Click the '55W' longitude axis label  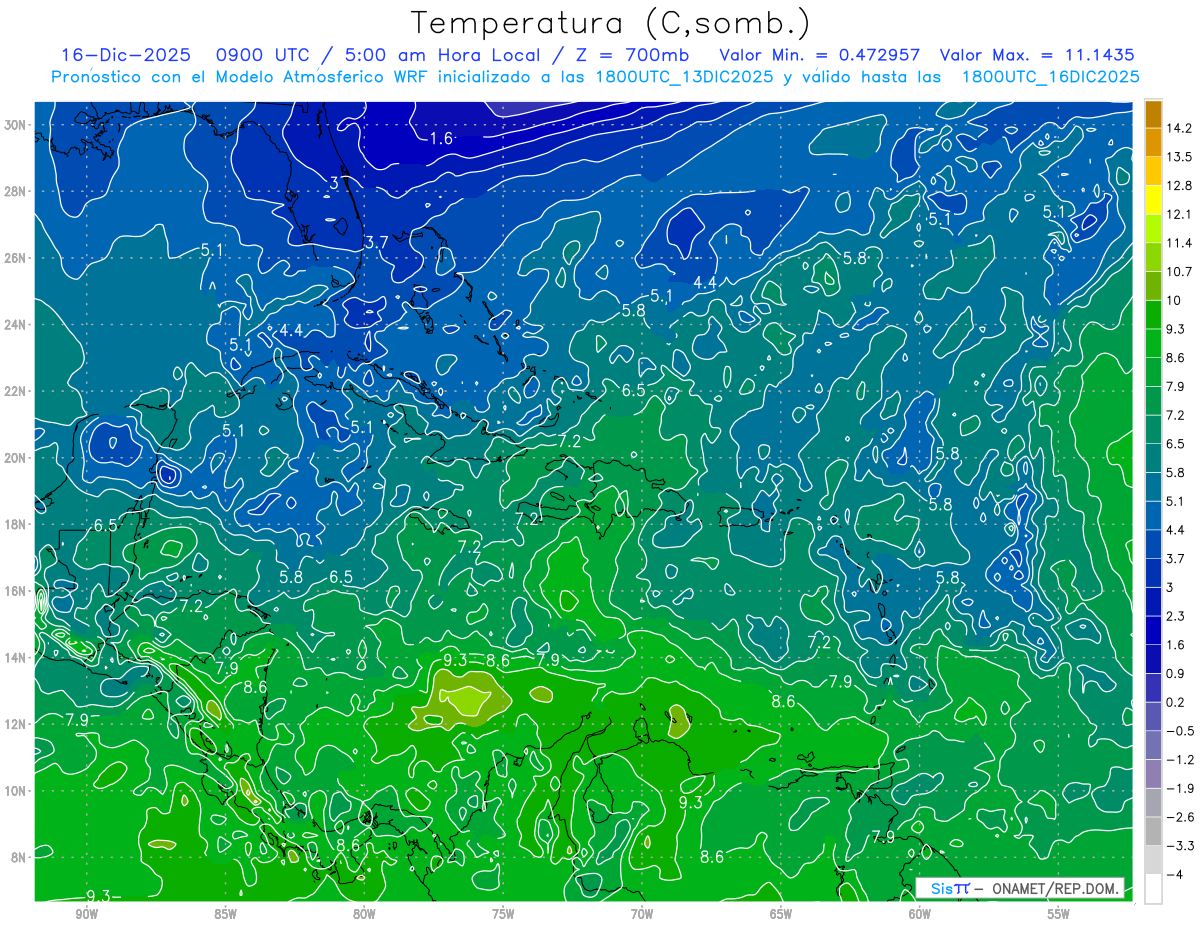pyautogui.click(x=1059, y=914)
